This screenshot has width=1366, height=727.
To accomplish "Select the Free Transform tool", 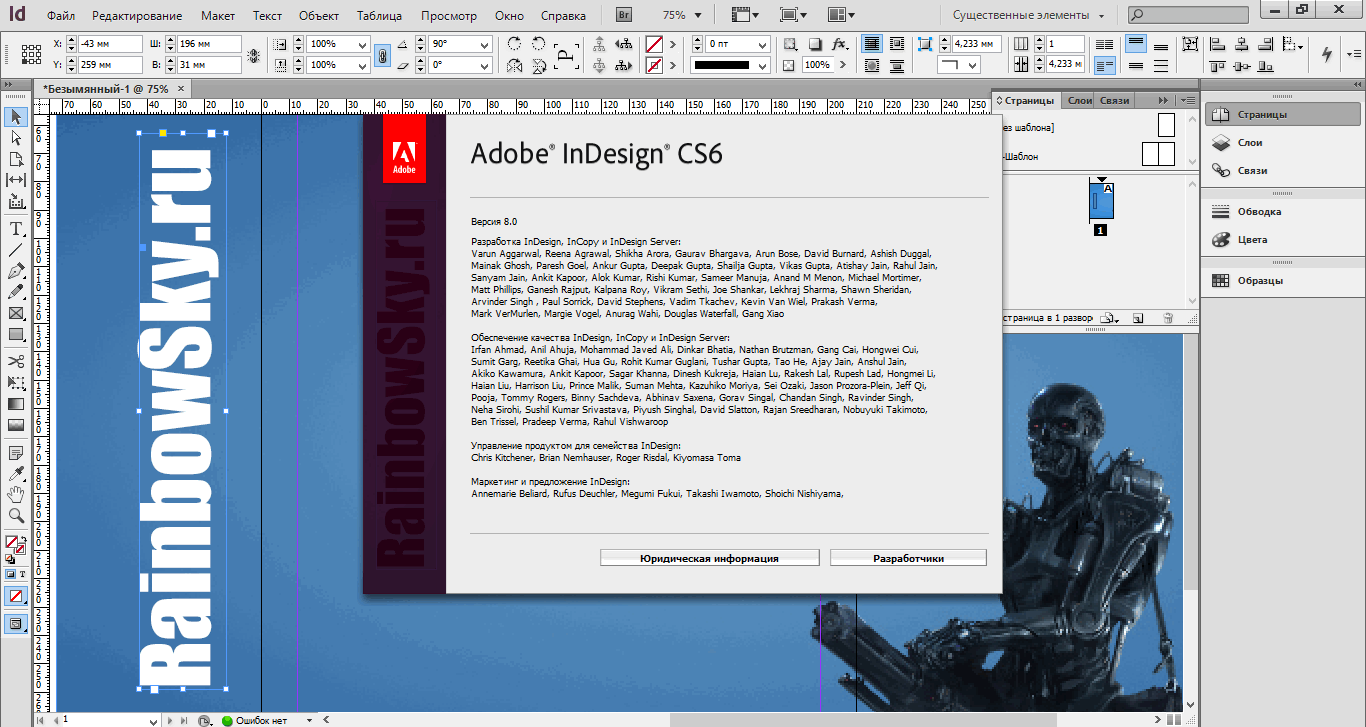I will click(x=16, y=382).
